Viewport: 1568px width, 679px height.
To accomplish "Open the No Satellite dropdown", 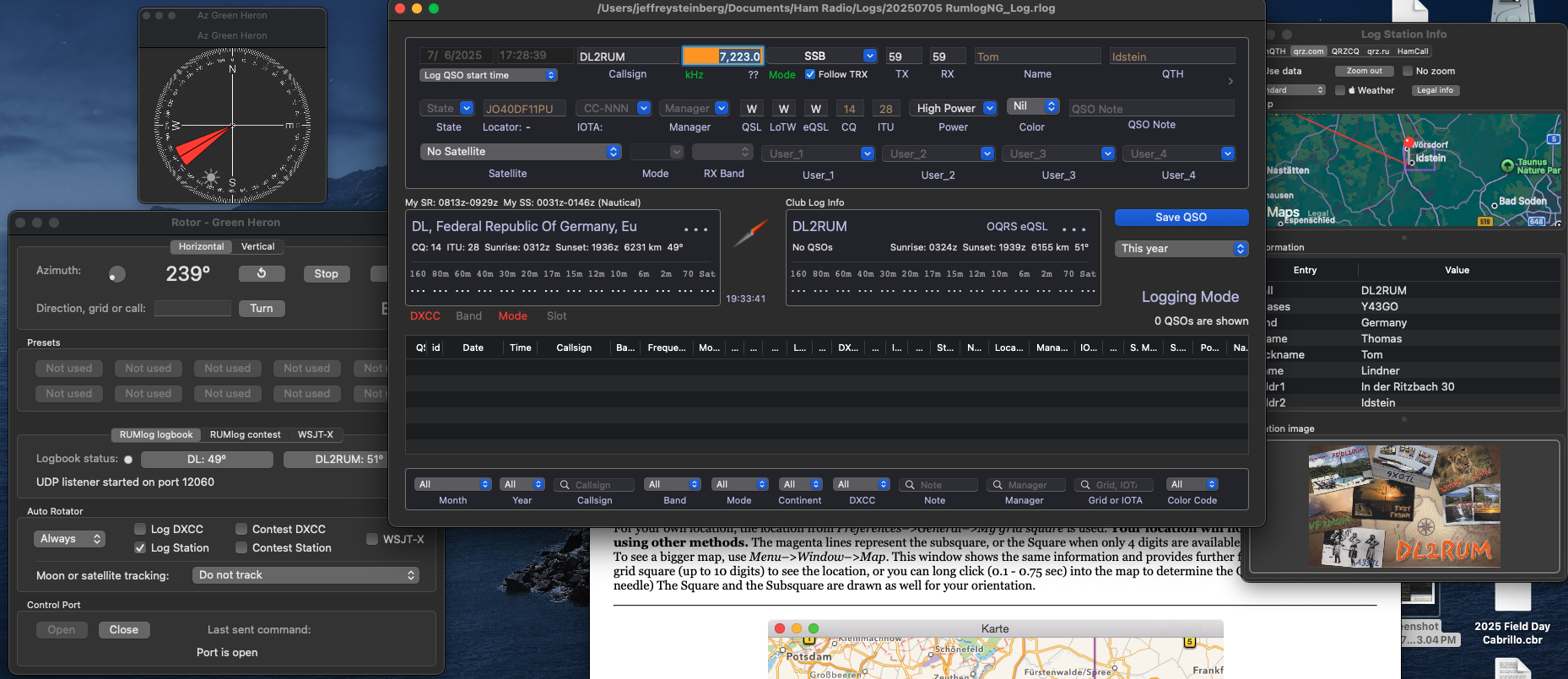I will tap(520, 152).
